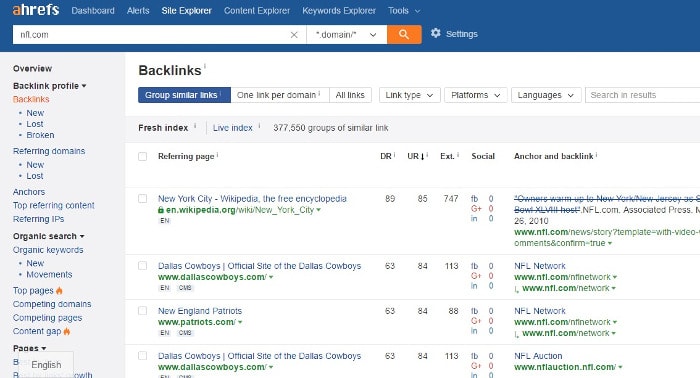
Task: Open Referring domains in sidebar
Action: click(49, 151)
